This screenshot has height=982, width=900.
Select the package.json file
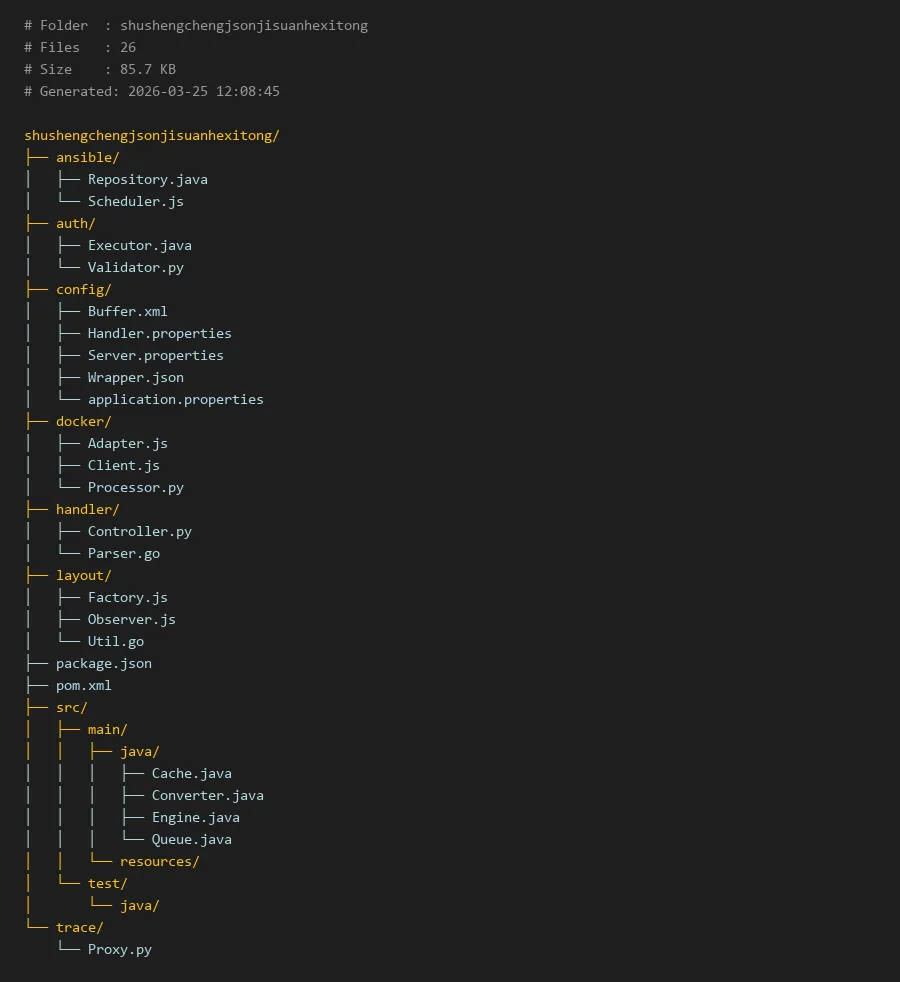coord(103,663)
